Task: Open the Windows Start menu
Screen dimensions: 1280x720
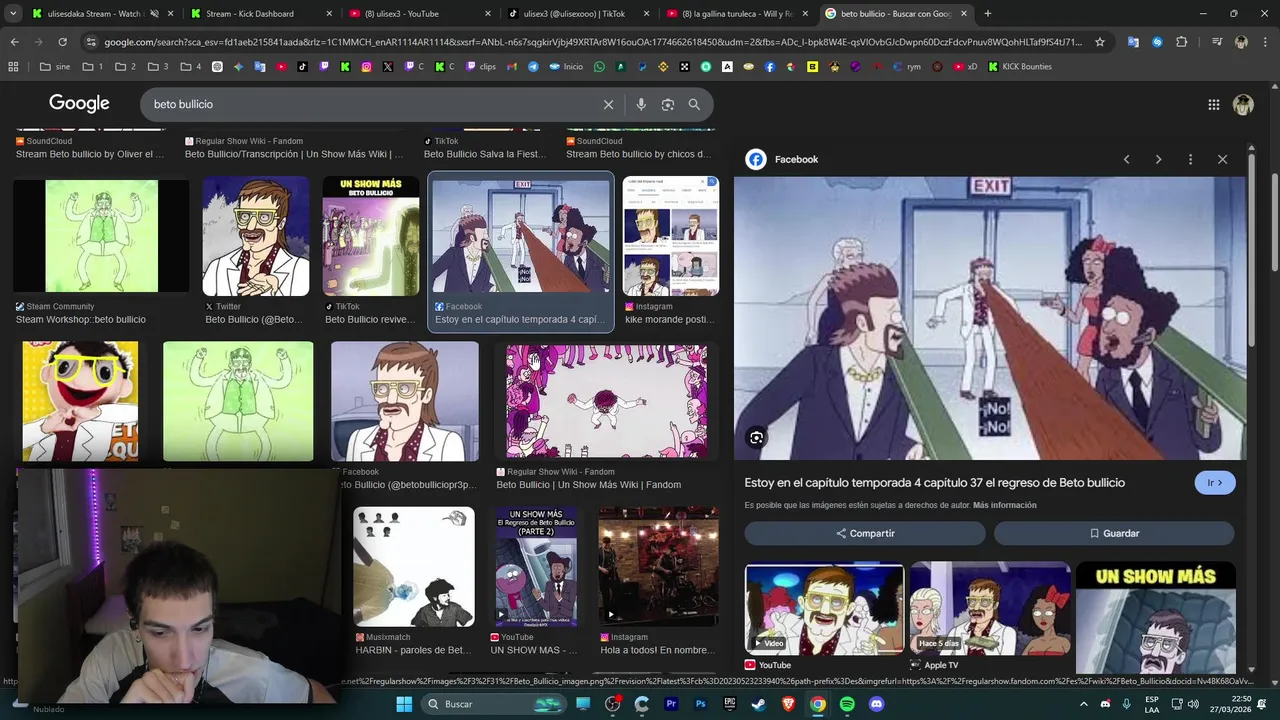Action: [404, 704]
